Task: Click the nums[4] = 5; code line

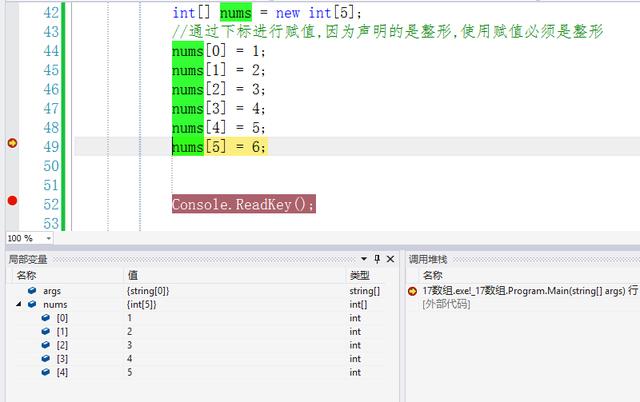Action: [x=219, y=128]
